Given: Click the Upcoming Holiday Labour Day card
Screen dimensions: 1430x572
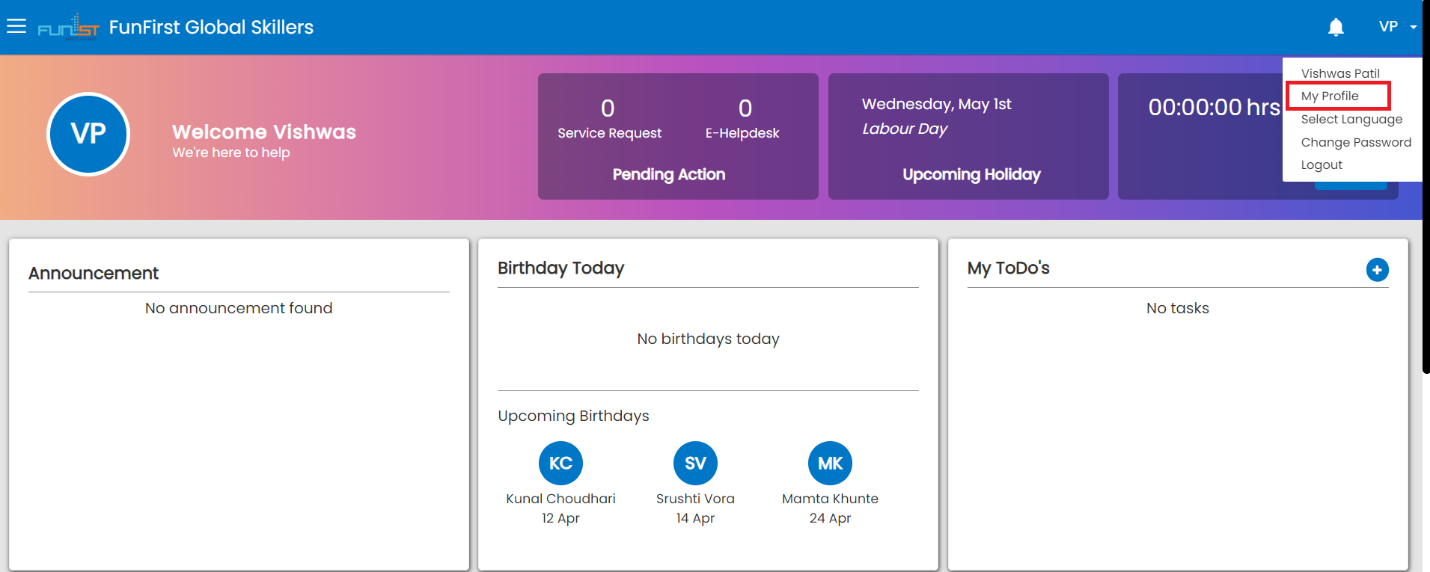Looking at the screenshot, I should 968,136.
